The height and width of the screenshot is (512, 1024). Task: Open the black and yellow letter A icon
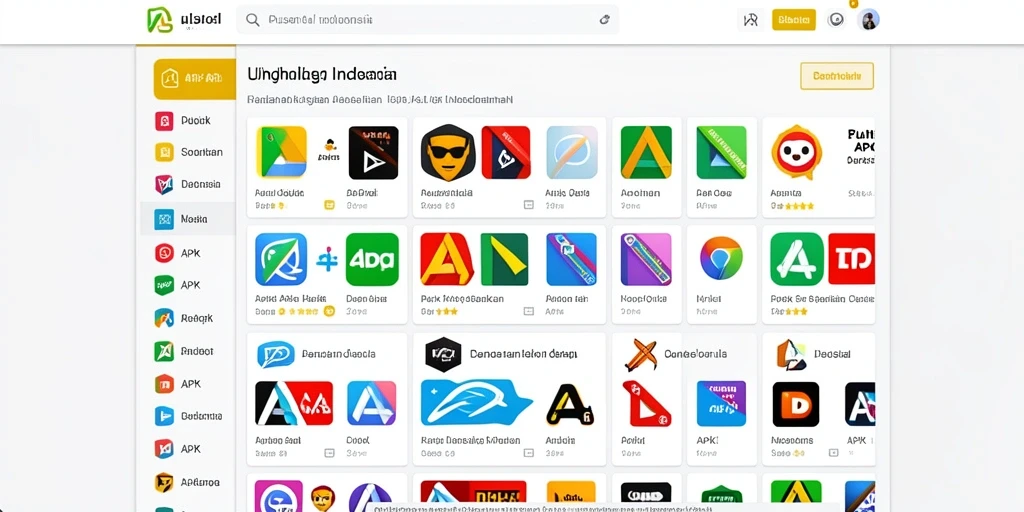coord(569,404)
